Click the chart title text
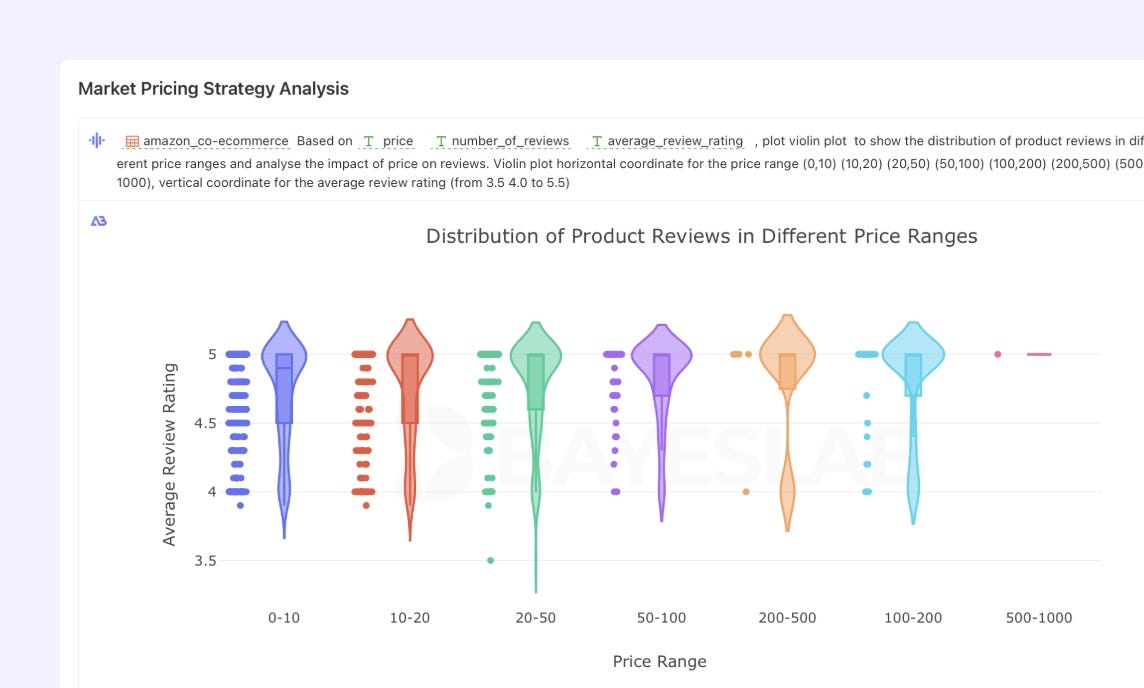The image size is (1144, 688). pyautogui.click(x=701, y=236)
